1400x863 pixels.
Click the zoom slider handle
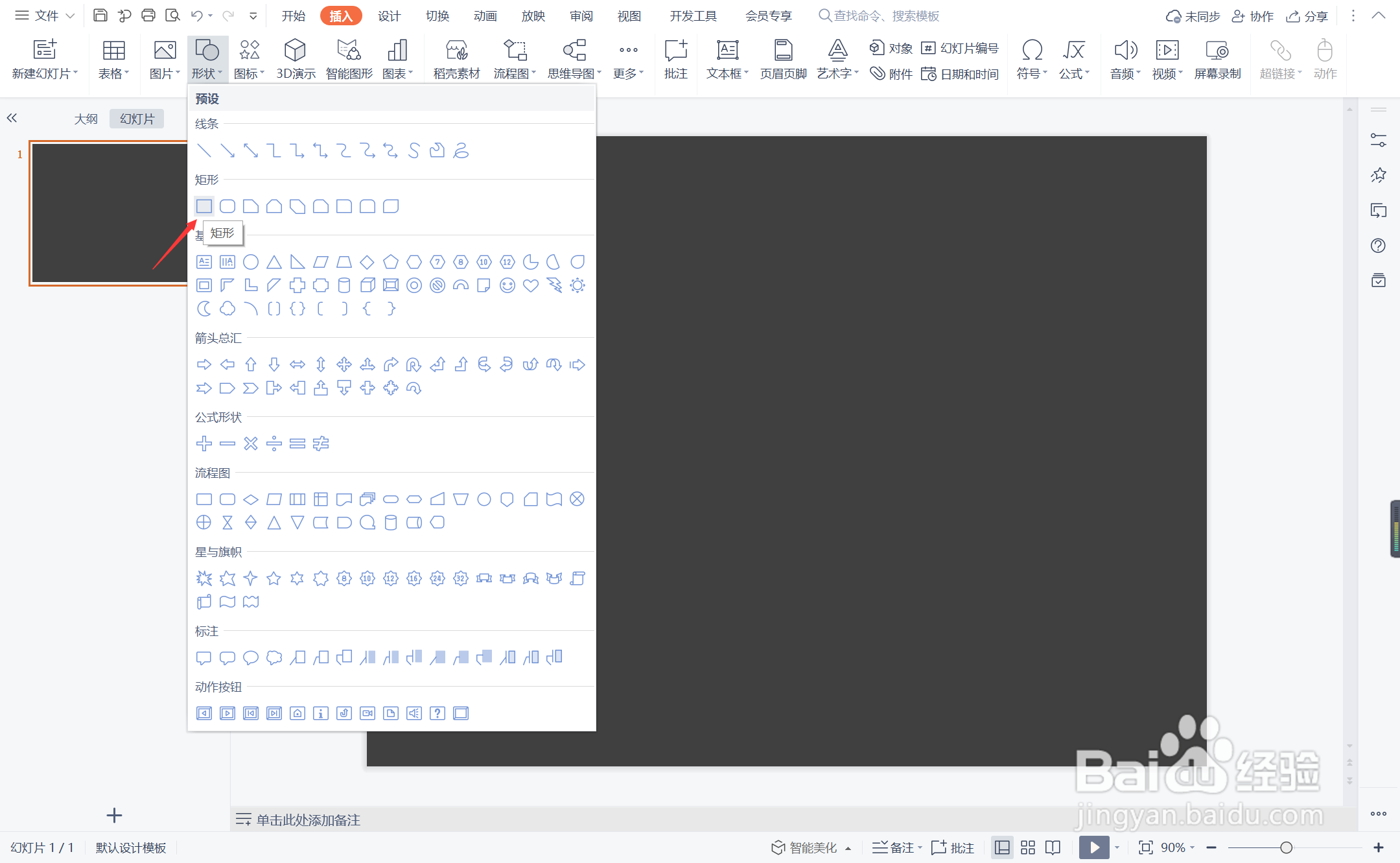click(x=1287, y=847)
